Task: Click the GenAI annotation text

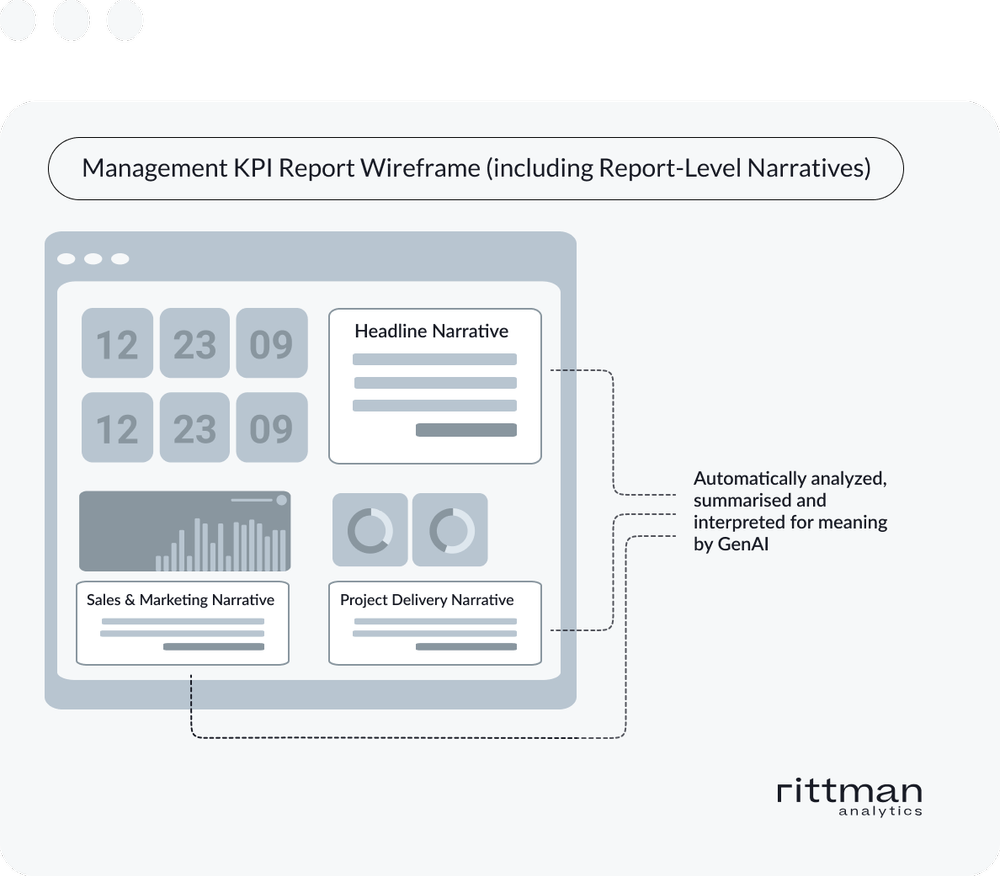Action: click(x=790, y=511)
